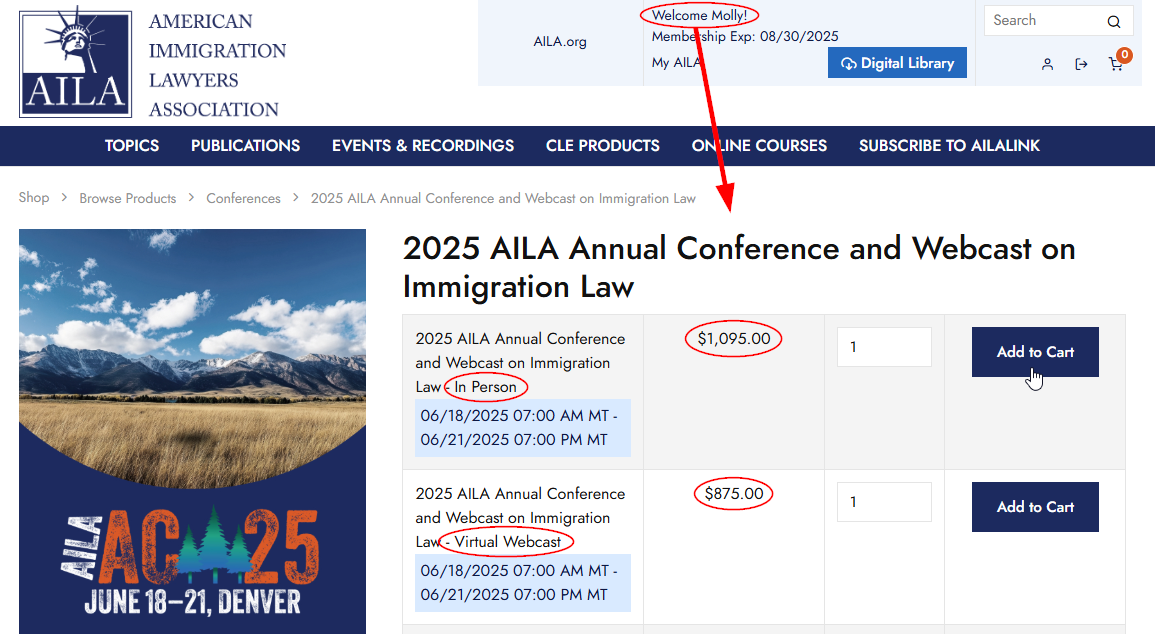Click the AILA.org link
The image size is (1155, 634).
560,42
